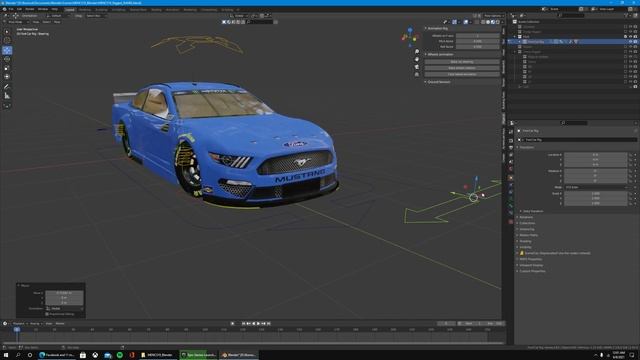Toggle viewport overlays button
This screenshot has height=360, width=640.
pyautogui.click(x=466, y=22)
